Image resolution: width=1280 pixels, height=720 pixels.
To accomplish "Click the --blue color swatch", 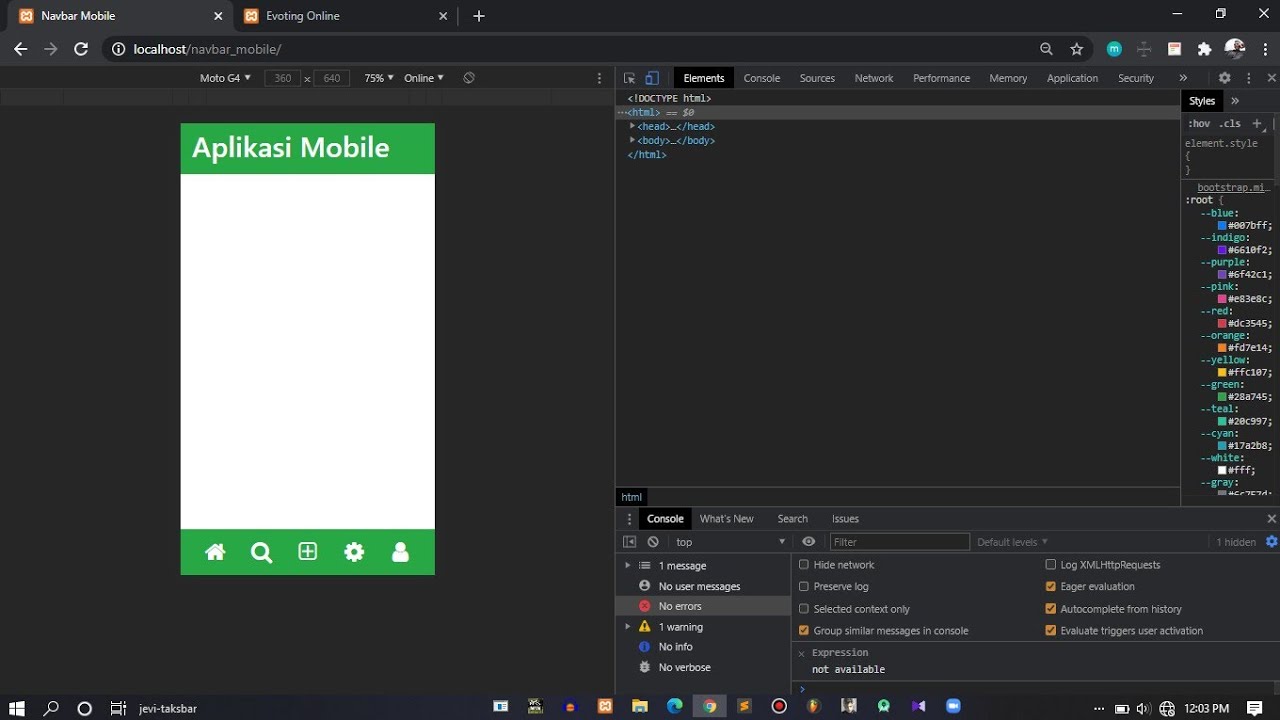I will click(x=1222, y=226).
